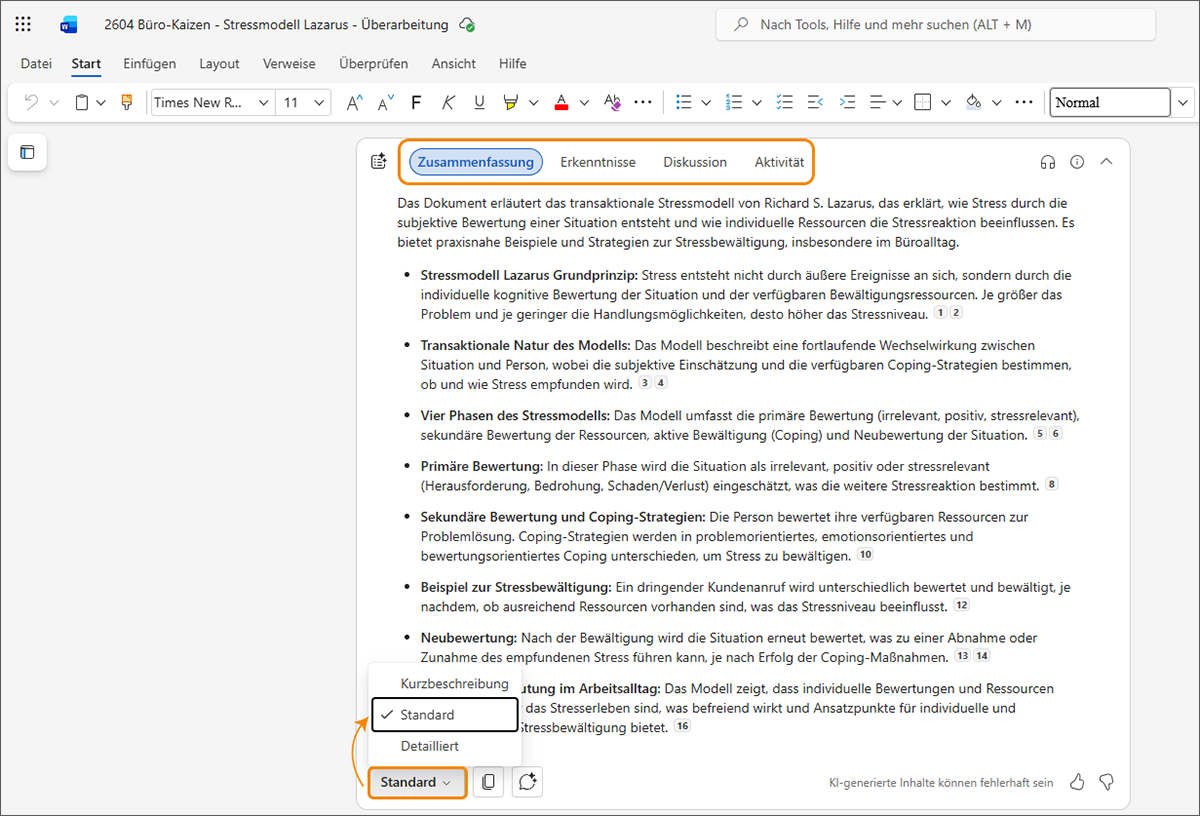Click the Standard length button
1200x816 pixels.
coord(416,782)
